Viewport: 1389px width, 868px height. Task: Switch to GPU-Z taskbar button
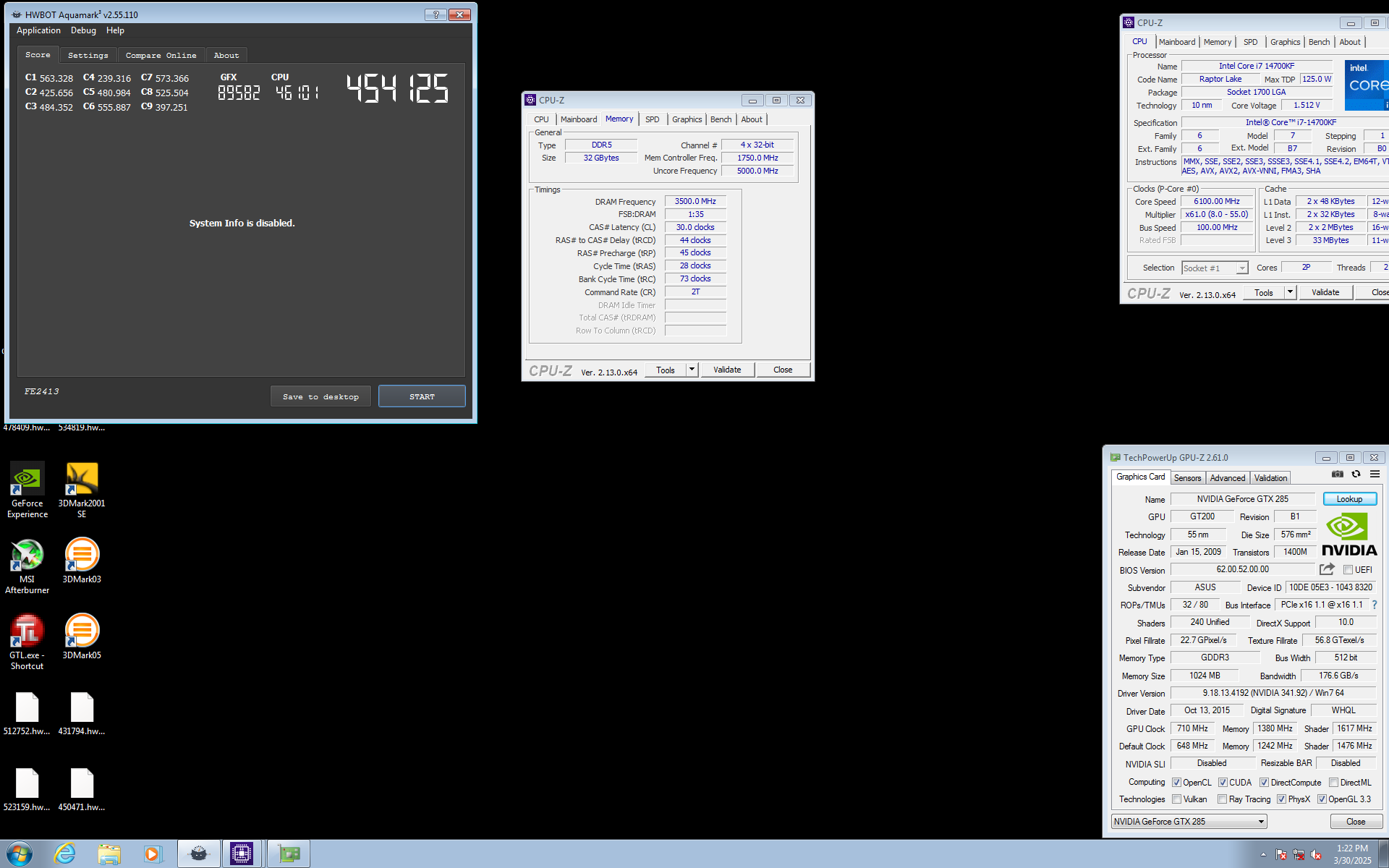[x=289, y=854]
